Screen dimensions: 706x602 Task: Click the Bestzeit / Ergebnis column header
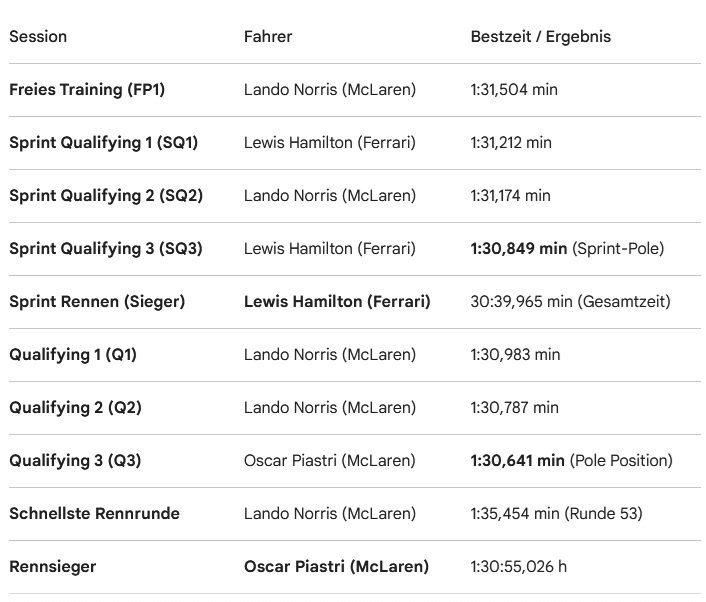[540, 37]
